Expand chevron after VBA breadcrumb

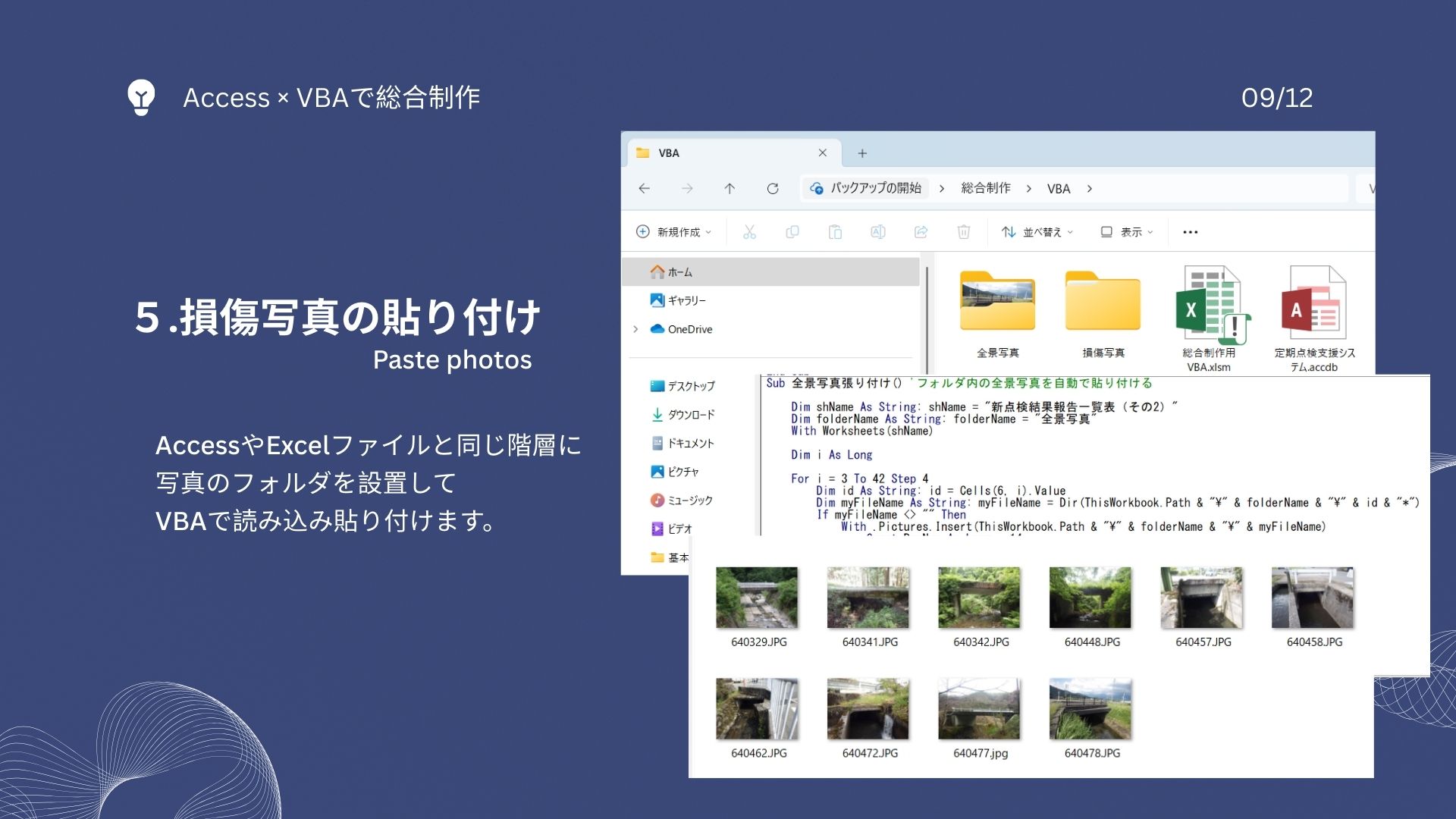(x=1089, y=189)
